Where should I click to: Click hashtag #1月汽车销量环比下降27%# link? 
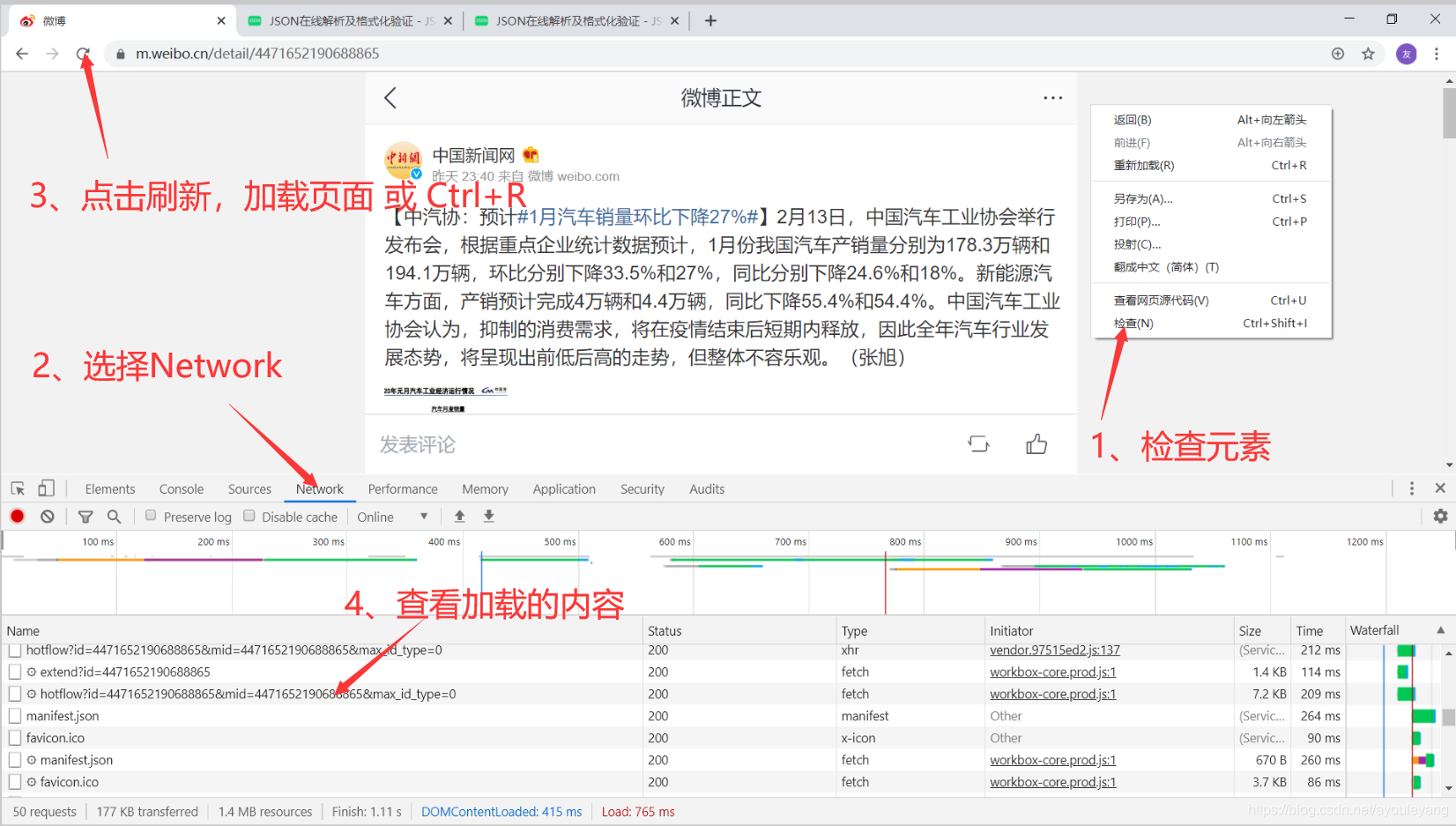coord(637,217)
